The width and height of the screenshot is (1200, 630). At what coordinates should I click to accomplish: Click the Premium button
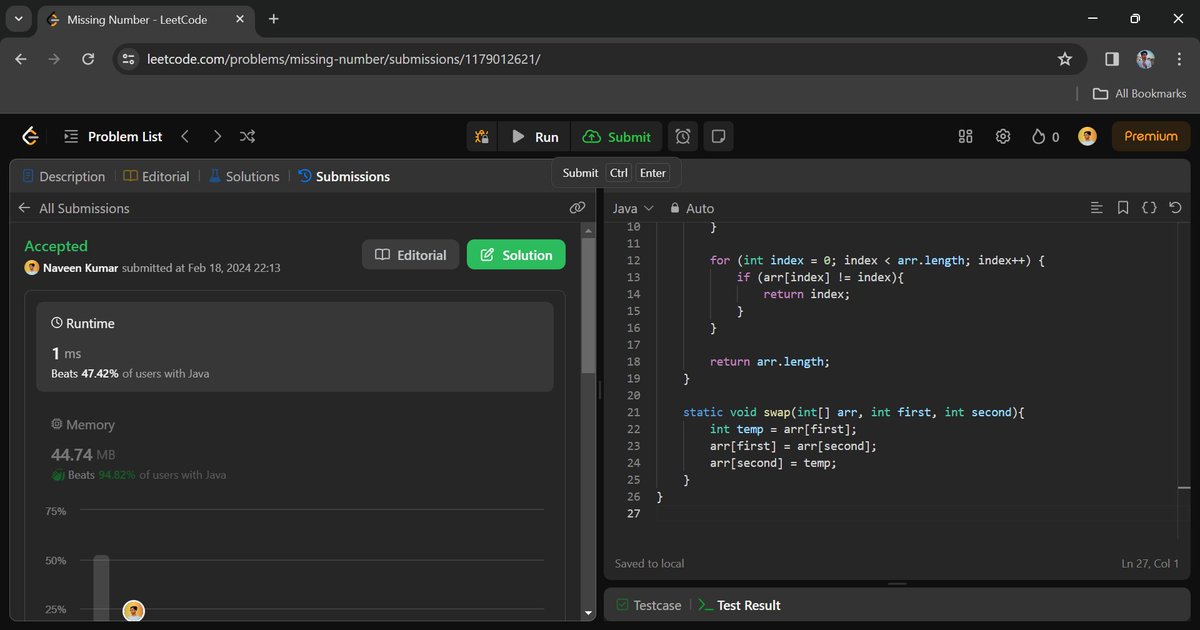[x=1151, y=137]
